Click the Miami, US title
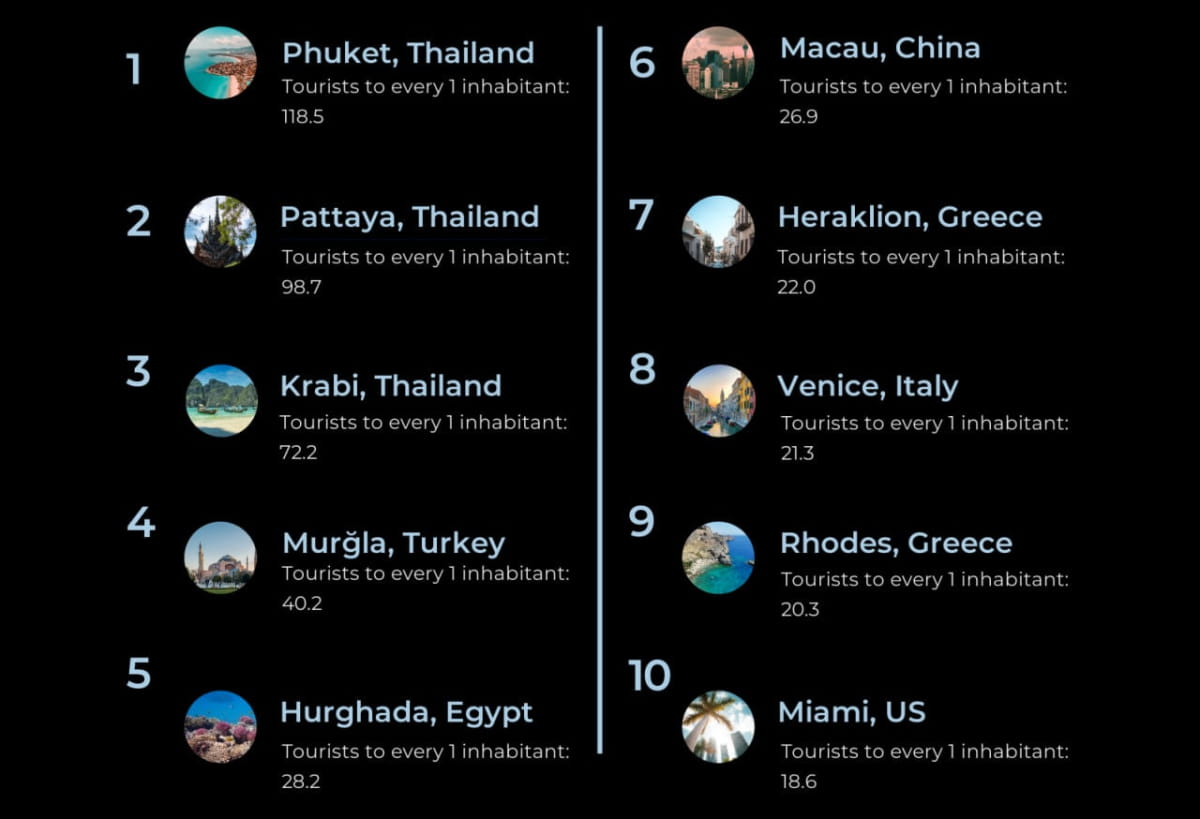Viewport: 1200px width, 819px height. 852,712
